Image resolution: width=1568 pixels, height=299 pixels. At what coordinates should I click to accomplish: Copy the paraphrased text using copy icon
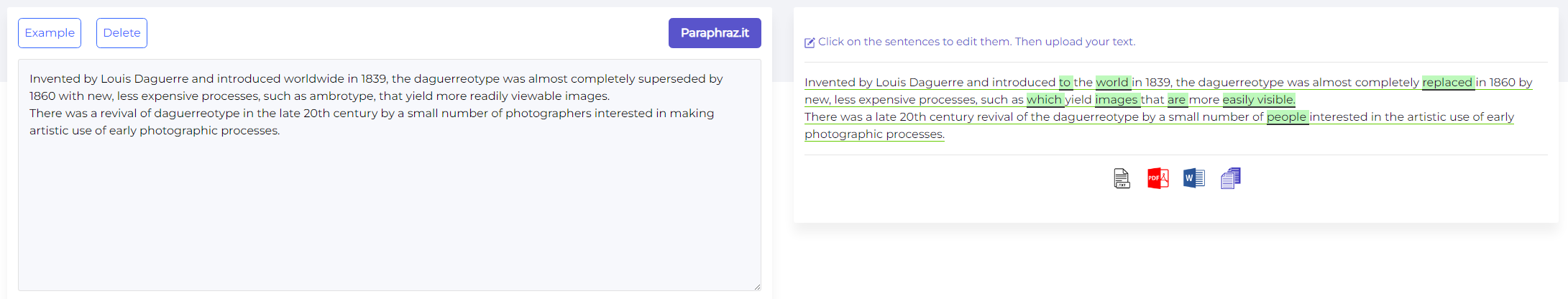[x=1230, y=178]
